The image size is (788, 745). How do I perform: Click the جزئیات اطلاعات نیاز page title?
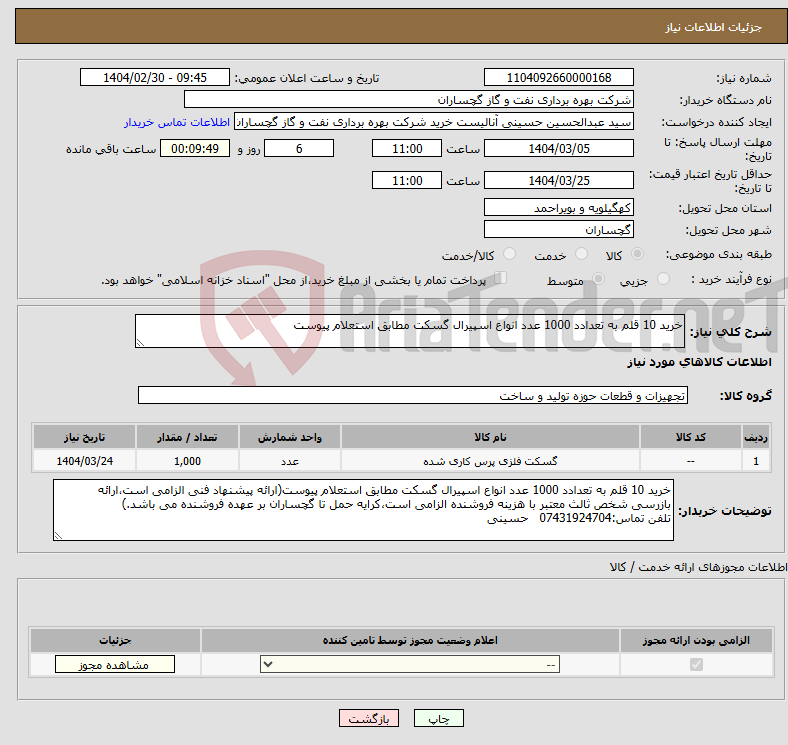(714, 27)
